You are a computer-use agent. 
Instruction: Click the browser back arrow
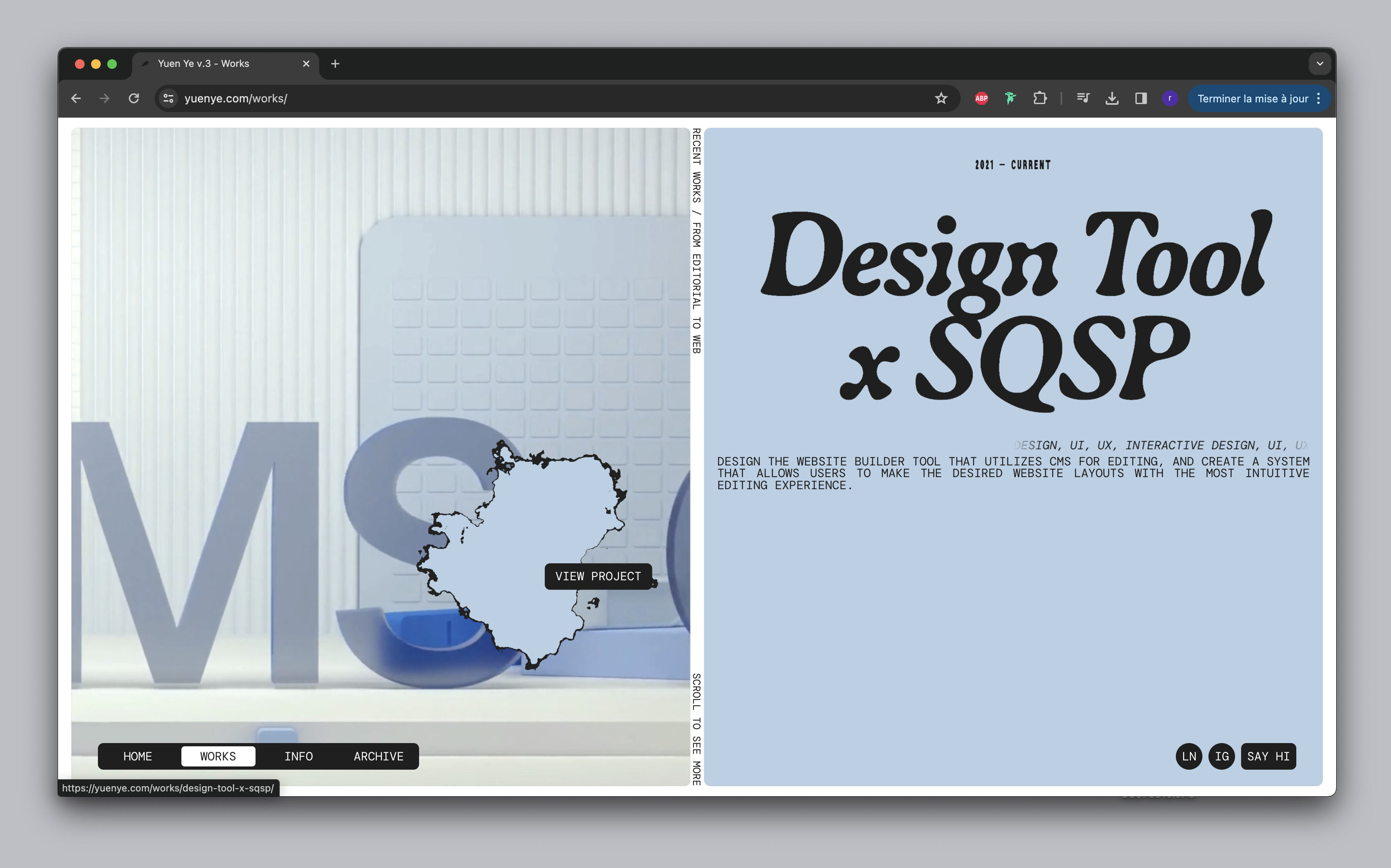coord(76,98)
